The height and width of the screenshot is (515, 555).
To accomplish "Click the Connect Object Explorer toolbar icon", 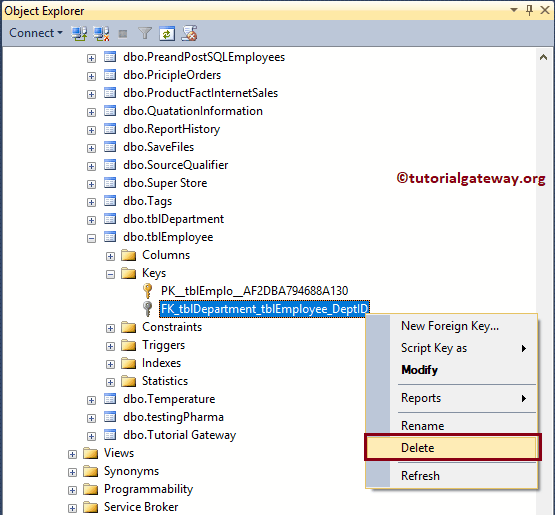I will click(x=79, y=34).
